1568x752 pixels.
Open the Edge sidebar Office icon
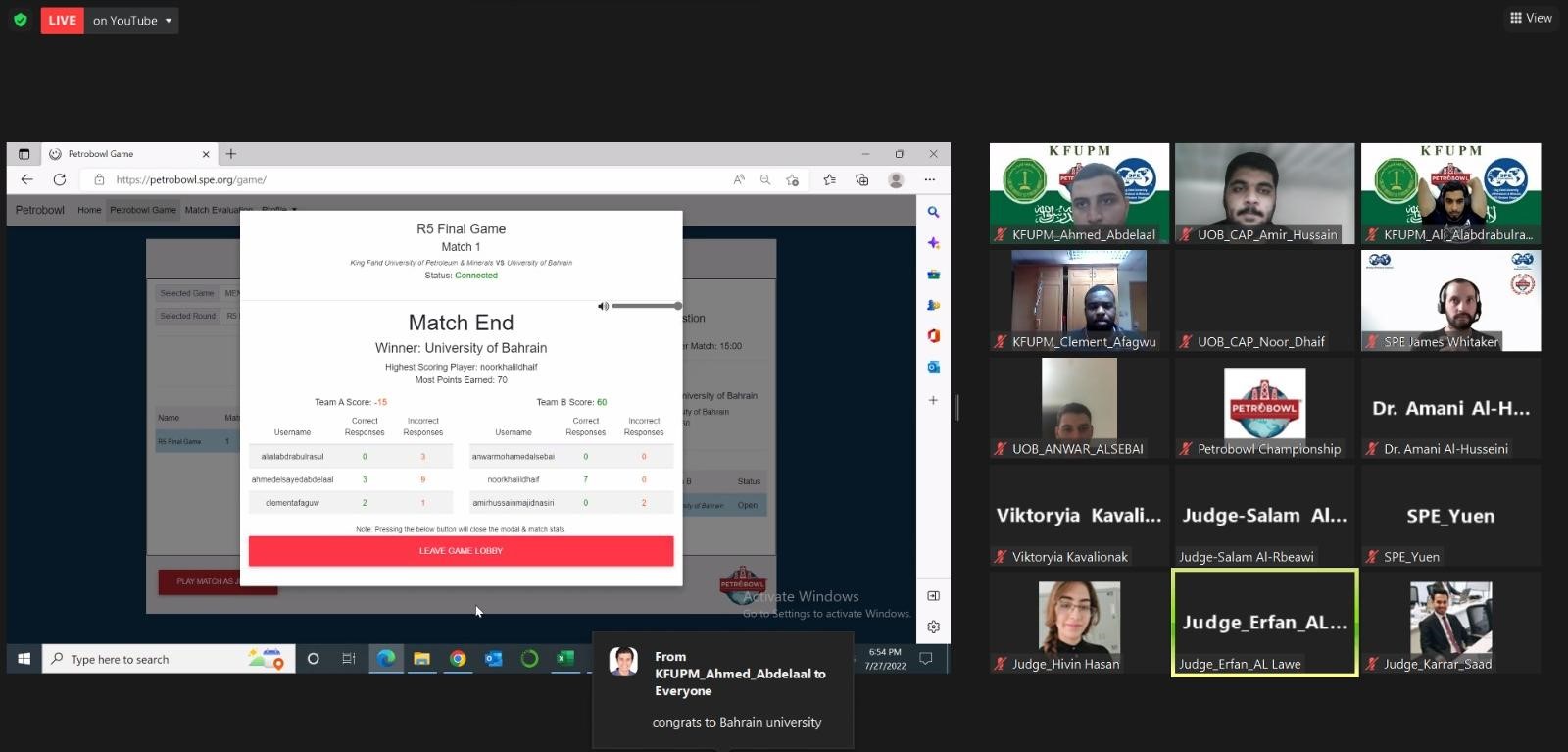pyautogui.click(x=933, y=335)
